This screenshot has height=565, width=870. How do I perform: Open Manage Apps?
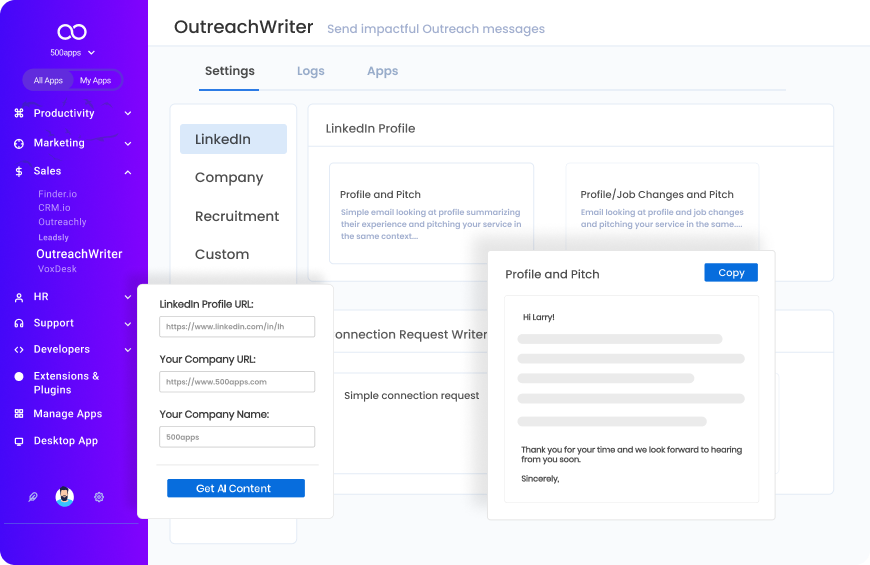[x=68, y=413]
